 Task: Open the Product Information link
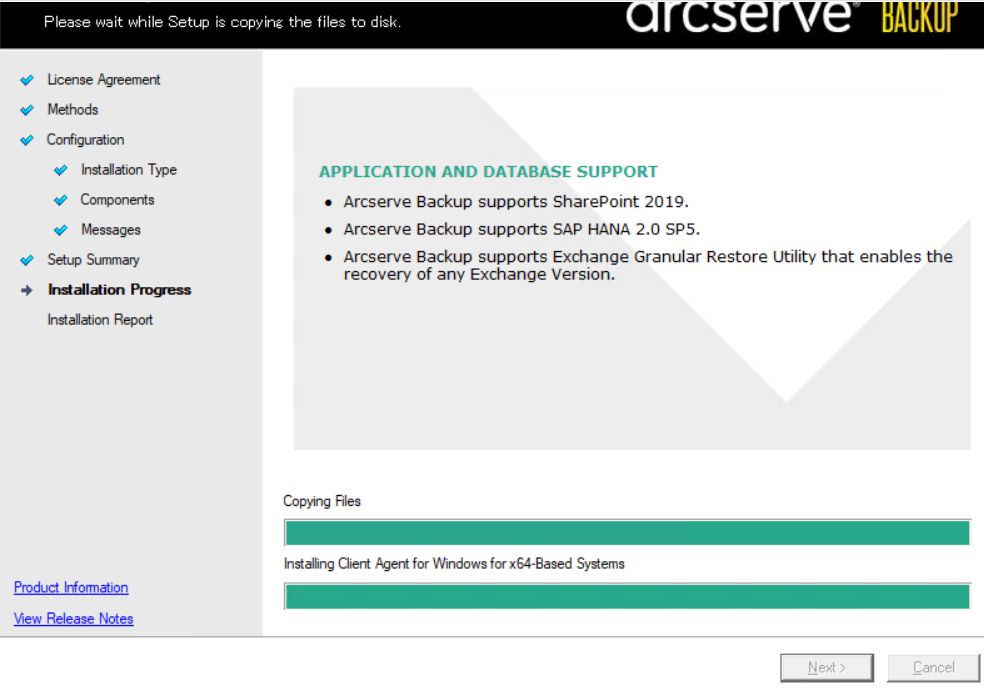71,587
